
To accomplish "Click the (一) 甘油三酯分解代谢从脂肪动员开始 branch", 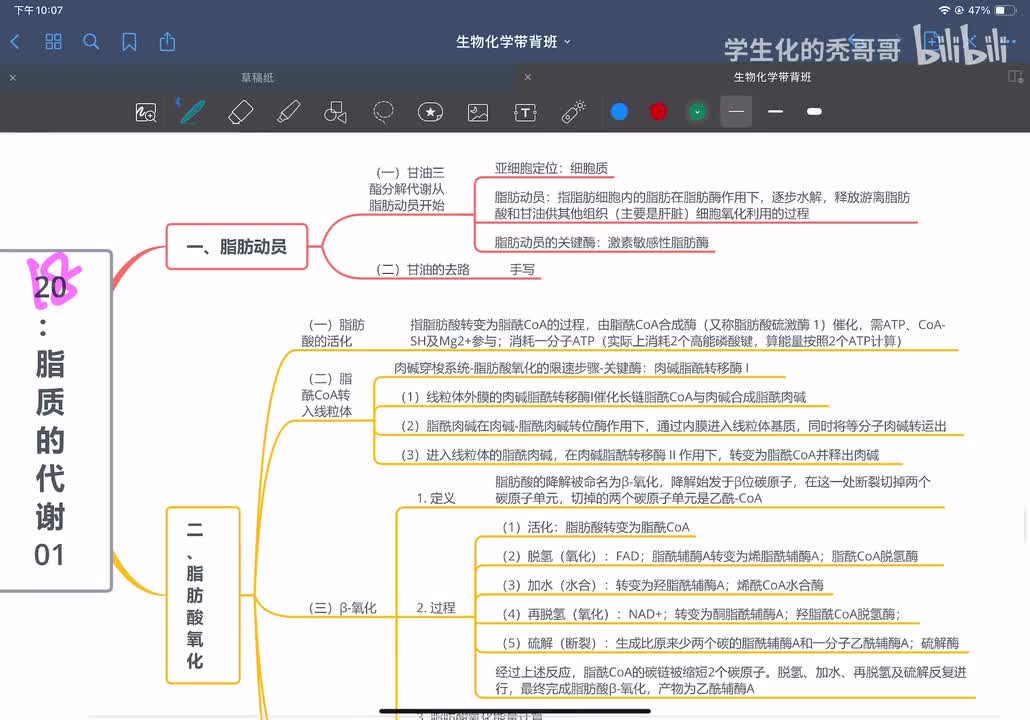I will (407, 189).
